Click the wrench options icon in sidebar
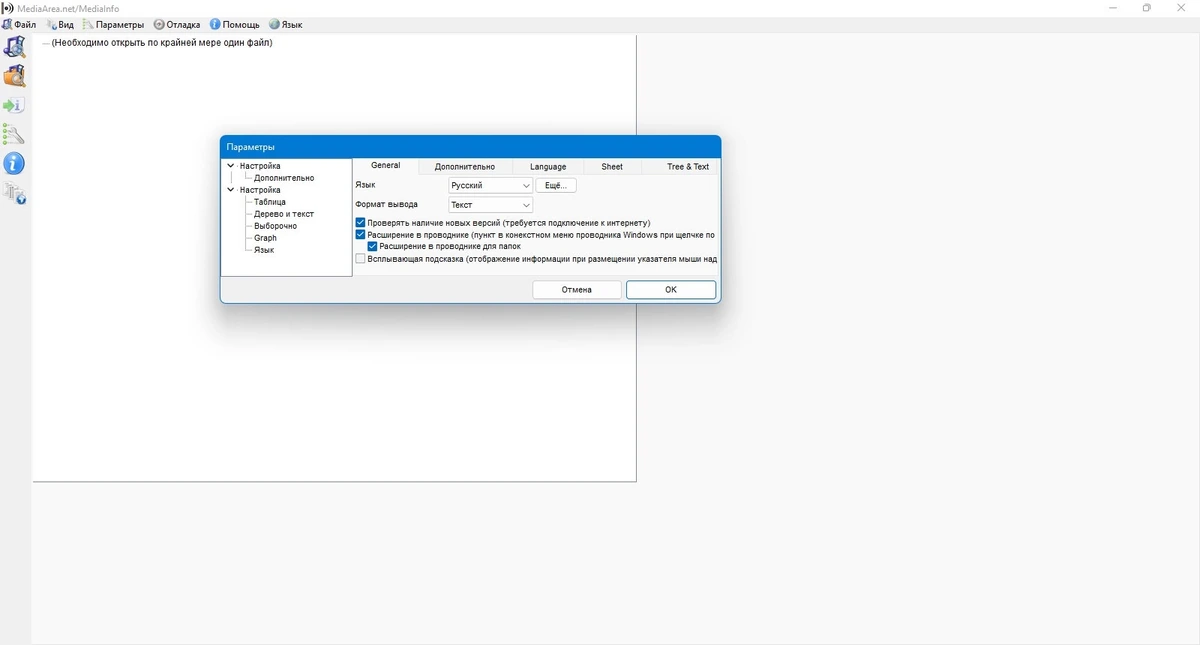This screenshot has height=645, width=1200. (14, 134)
